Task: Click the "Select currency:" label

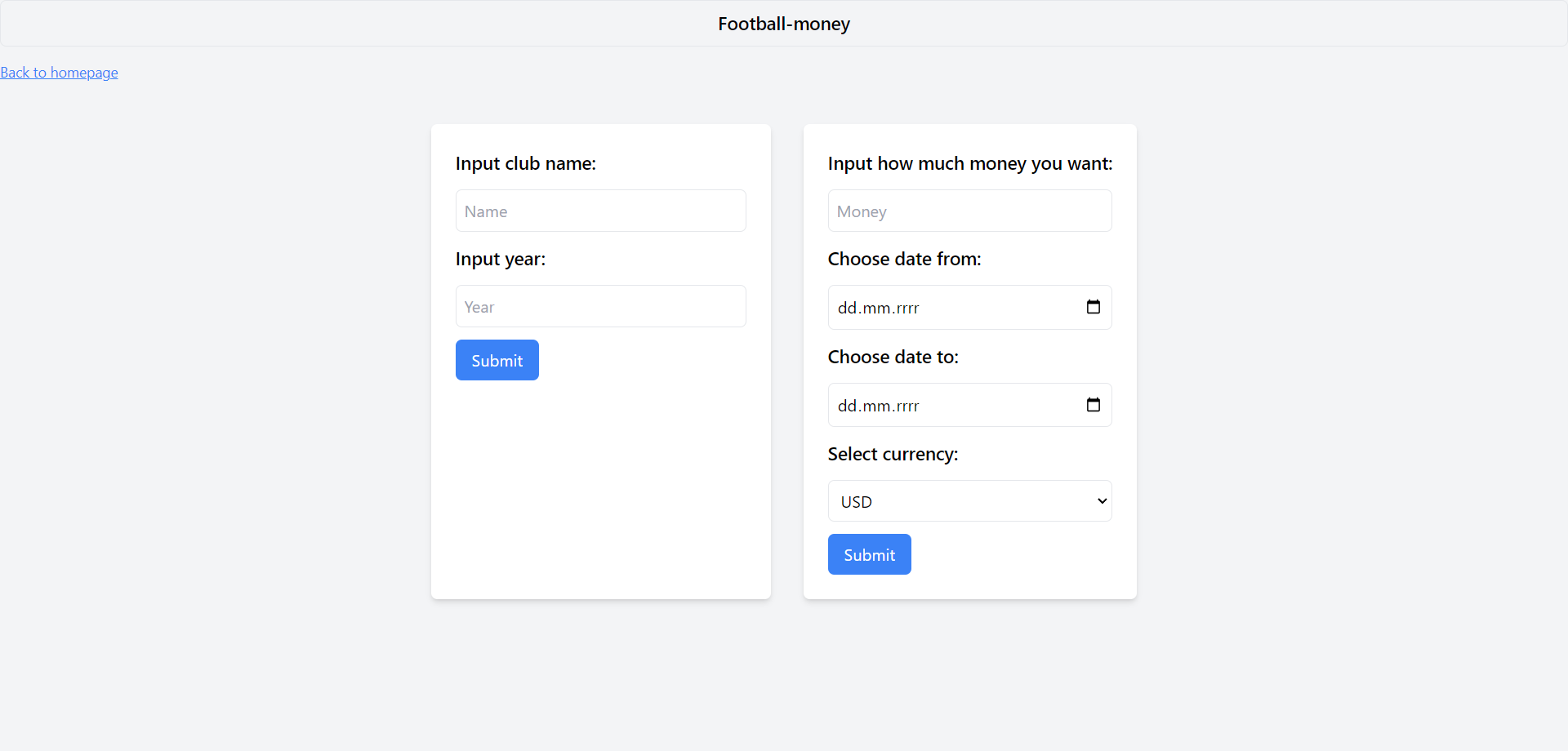Action: (893, 454)
